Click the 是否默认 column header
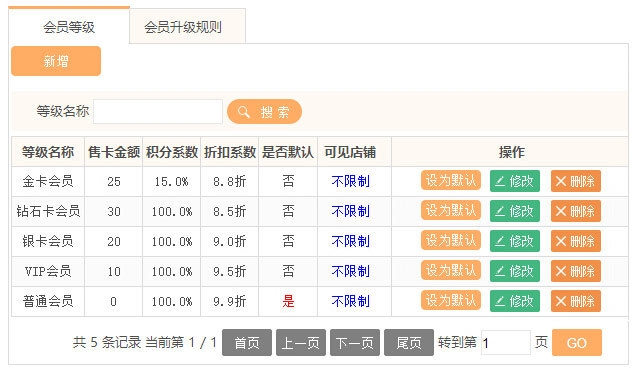 pyautogui.click(x=288, y=152)
